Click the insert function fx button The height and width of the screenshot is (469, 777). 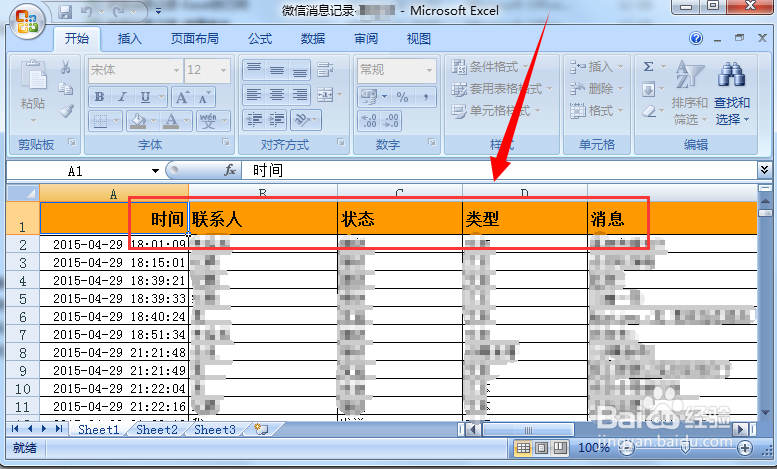click(x=229, y=171)
